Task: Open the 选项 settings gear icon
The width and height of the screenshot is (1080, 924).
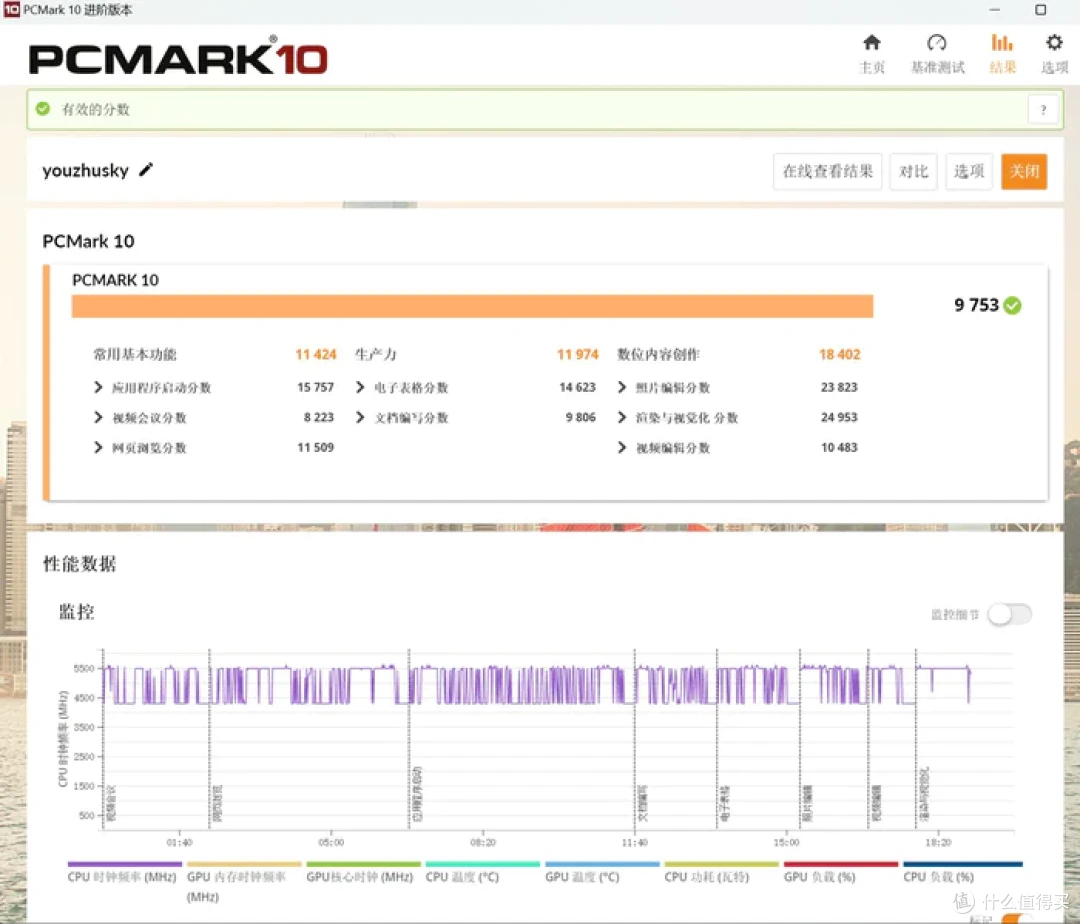Action: point(1054,43)
